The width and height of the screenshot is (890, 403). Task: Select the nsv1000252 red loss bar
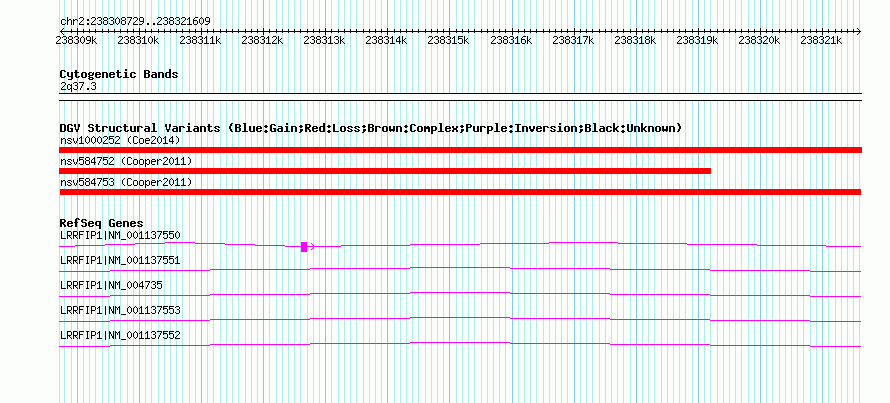pyautogui.click(x=460, y=150)
